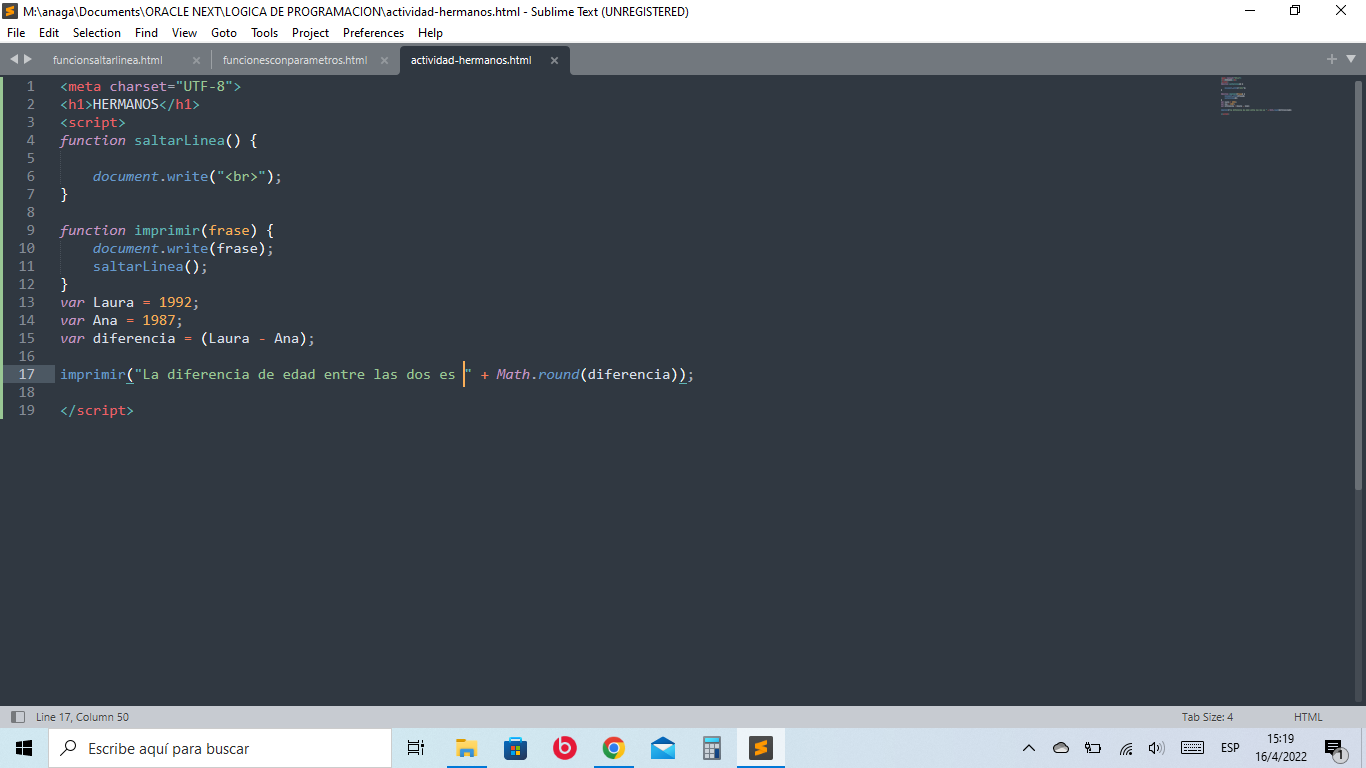Open the notification center icon
The width and height of the screenshot is (1366, 768).
pos(1335,748)
